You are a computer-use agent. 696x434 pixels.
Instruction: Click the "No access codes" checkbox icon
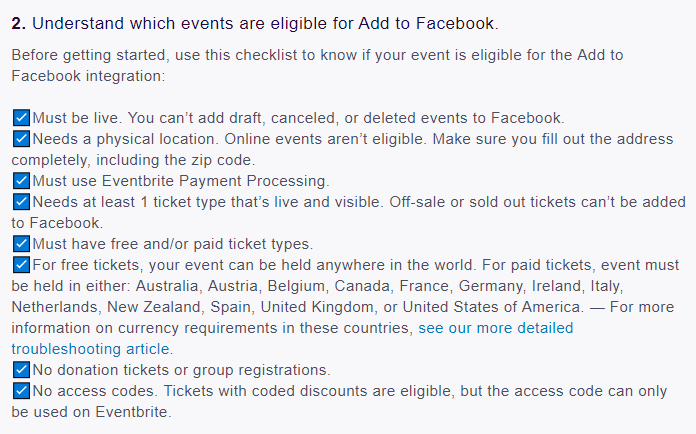click(21, 391)
